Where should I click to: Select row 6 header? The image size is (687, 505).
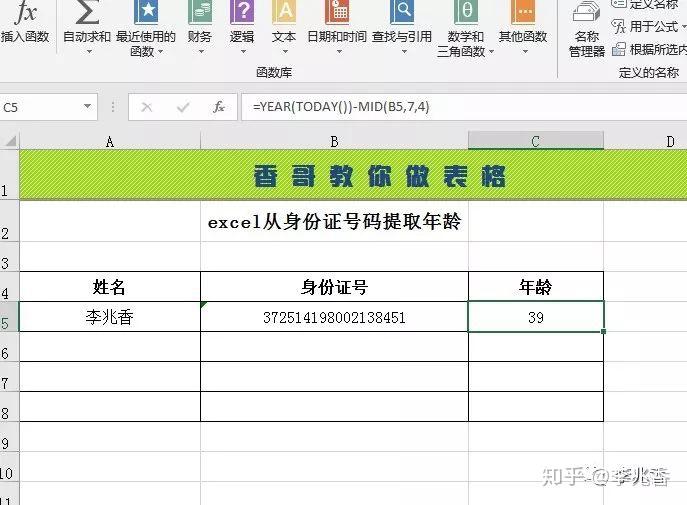(9, 347)
